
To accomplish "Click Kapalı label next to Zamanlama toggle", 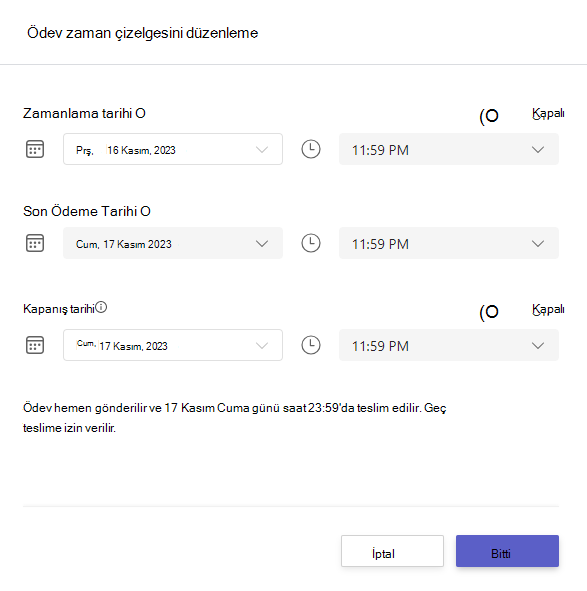I will (548, 113).
